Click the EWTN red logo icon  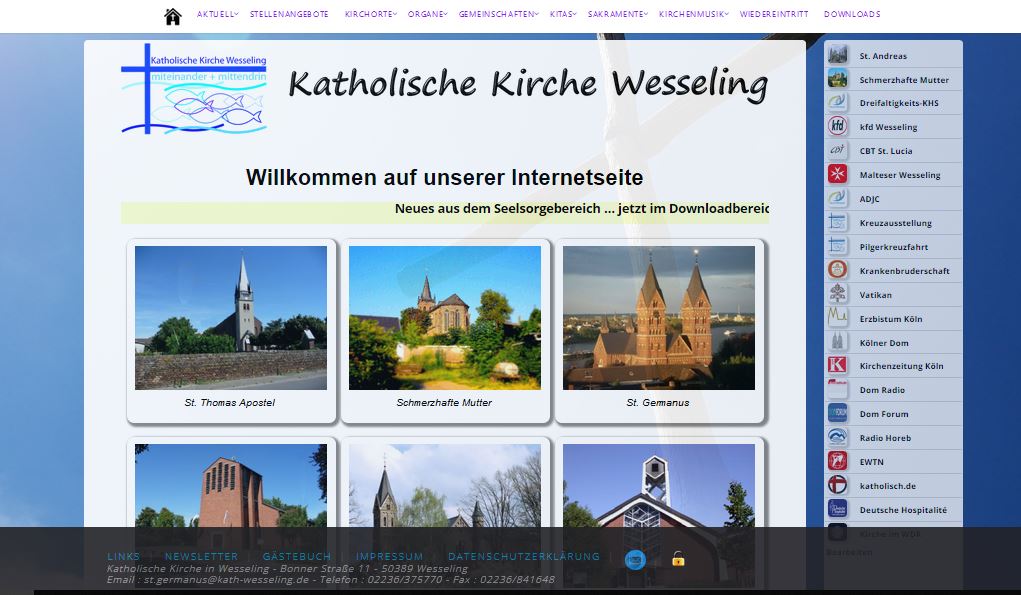tap(837, 462)
